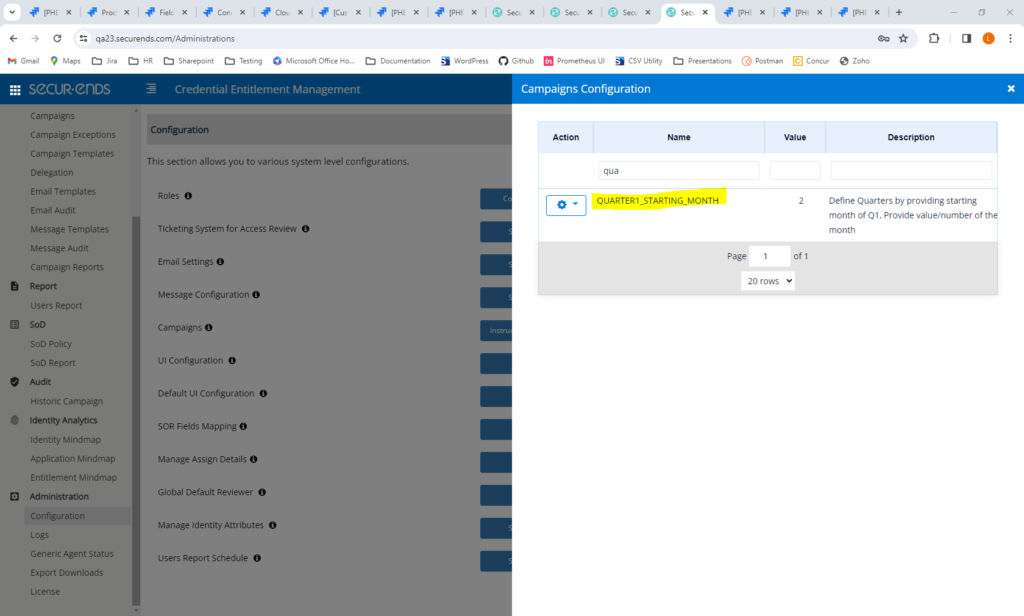Reload the page with refresh icon
Screen dimensions: 1024x616
pos(57,39)
